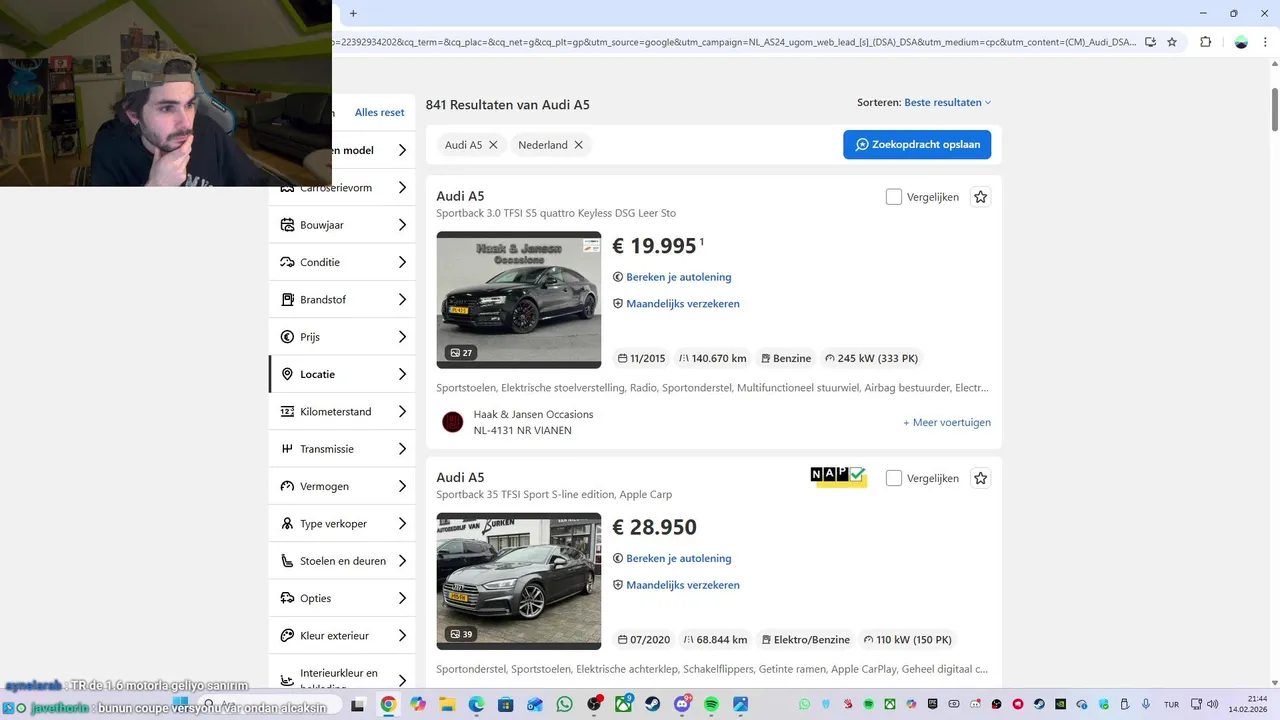Click the € 28.950 price
The height and width of the screenshot is (720, 1280).
(x=654, y=527)
